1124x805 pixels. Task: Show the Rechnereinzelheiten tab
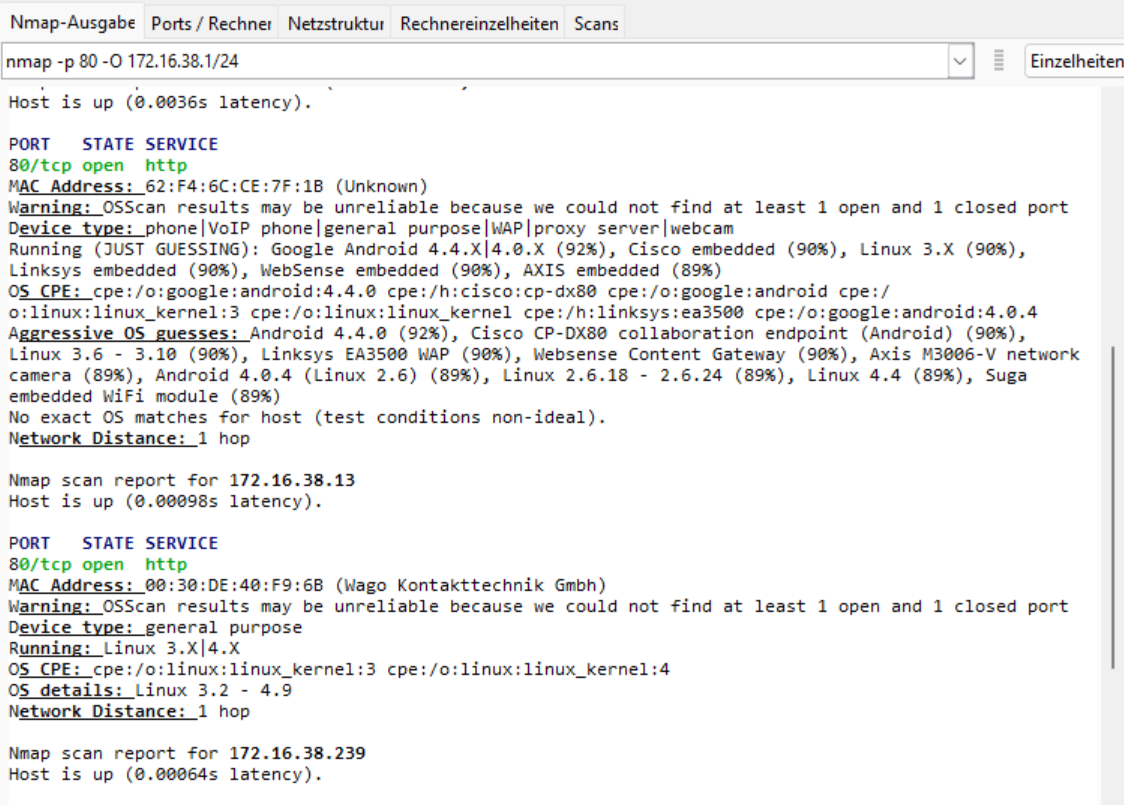[x=479, y=23]
